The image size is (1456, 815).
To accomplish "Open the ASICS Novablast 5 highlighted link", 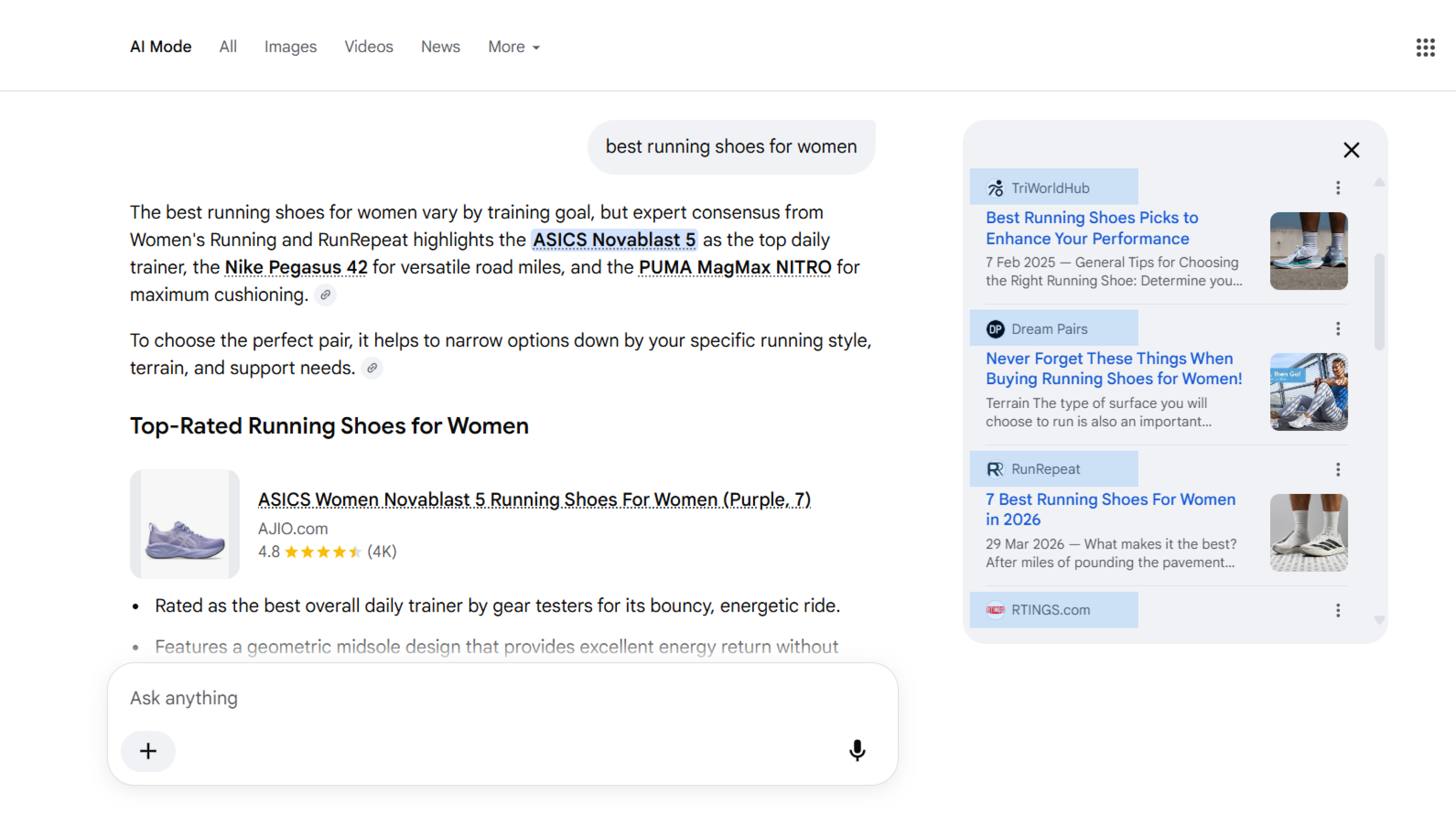I will (x=615, y=240).
